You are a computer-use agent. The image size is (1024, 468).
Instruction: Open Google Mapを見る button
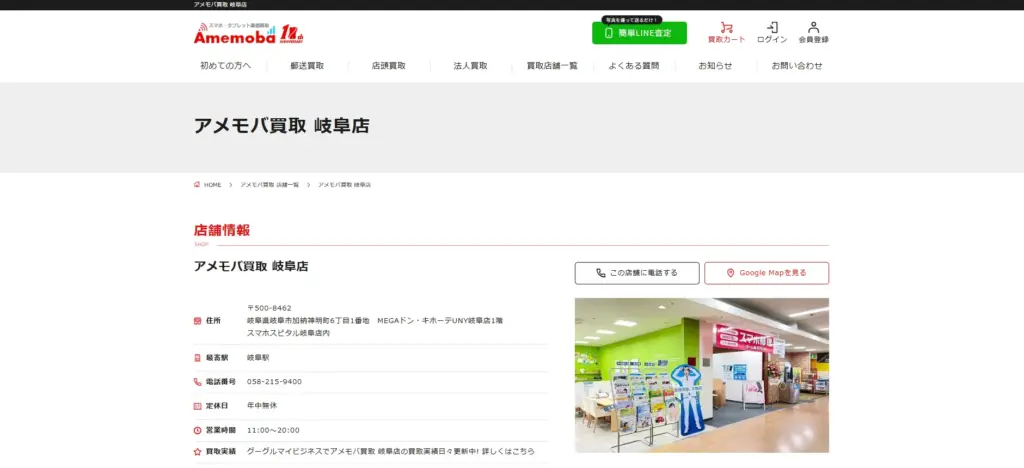766,273
